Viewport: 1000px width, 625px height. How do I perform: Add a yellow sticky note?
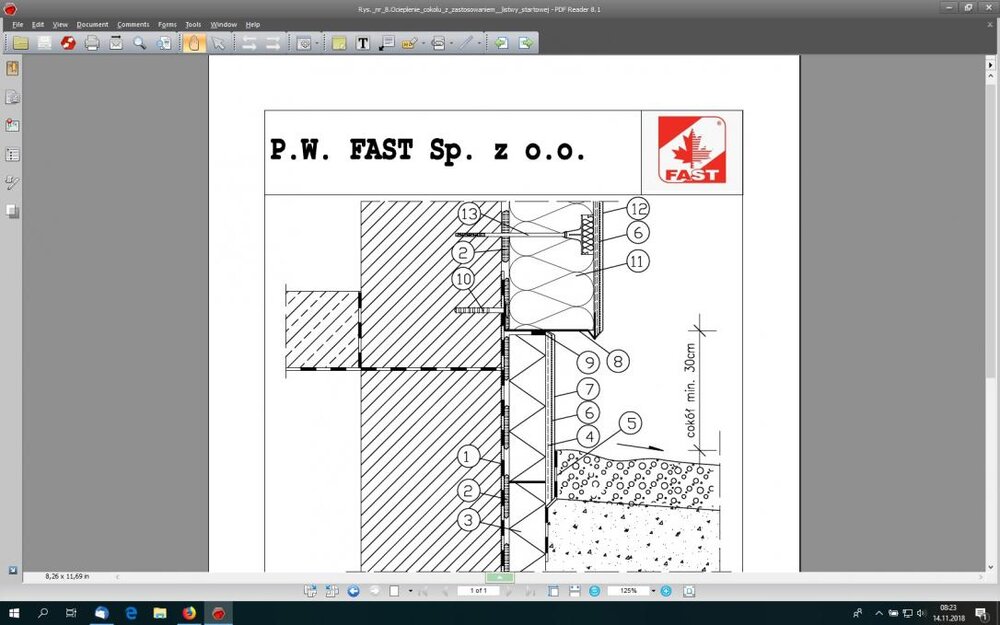click(x=338, y=43)
